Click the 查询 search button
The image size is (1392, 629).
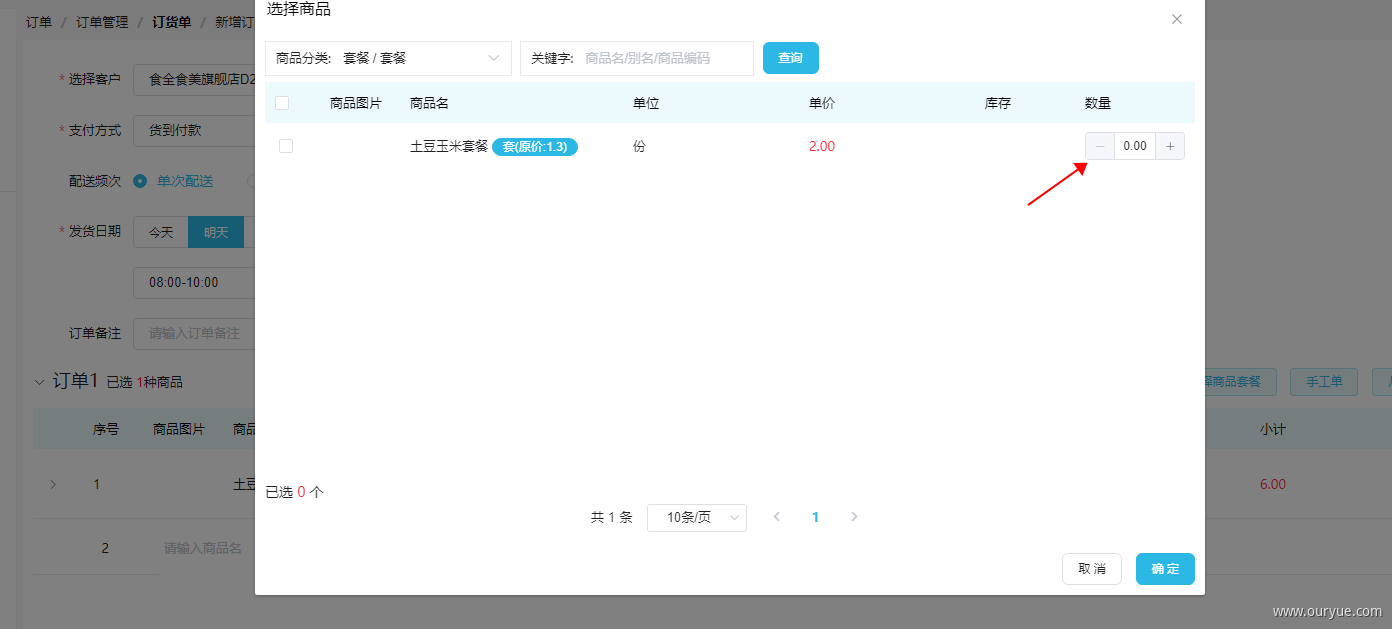(791, 58)
